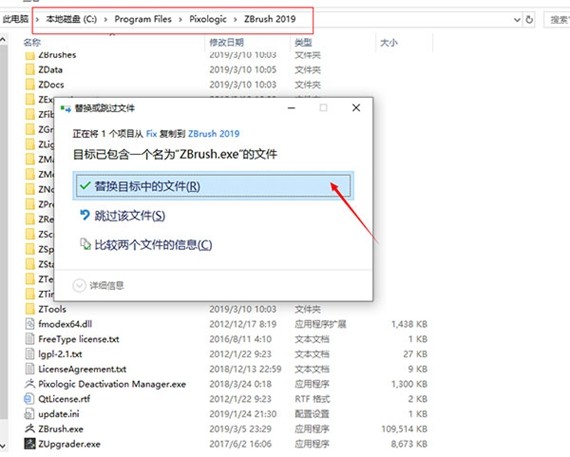
Task: Sort by the Size column header
Action: pyautogui.click(x=389, y=43)
